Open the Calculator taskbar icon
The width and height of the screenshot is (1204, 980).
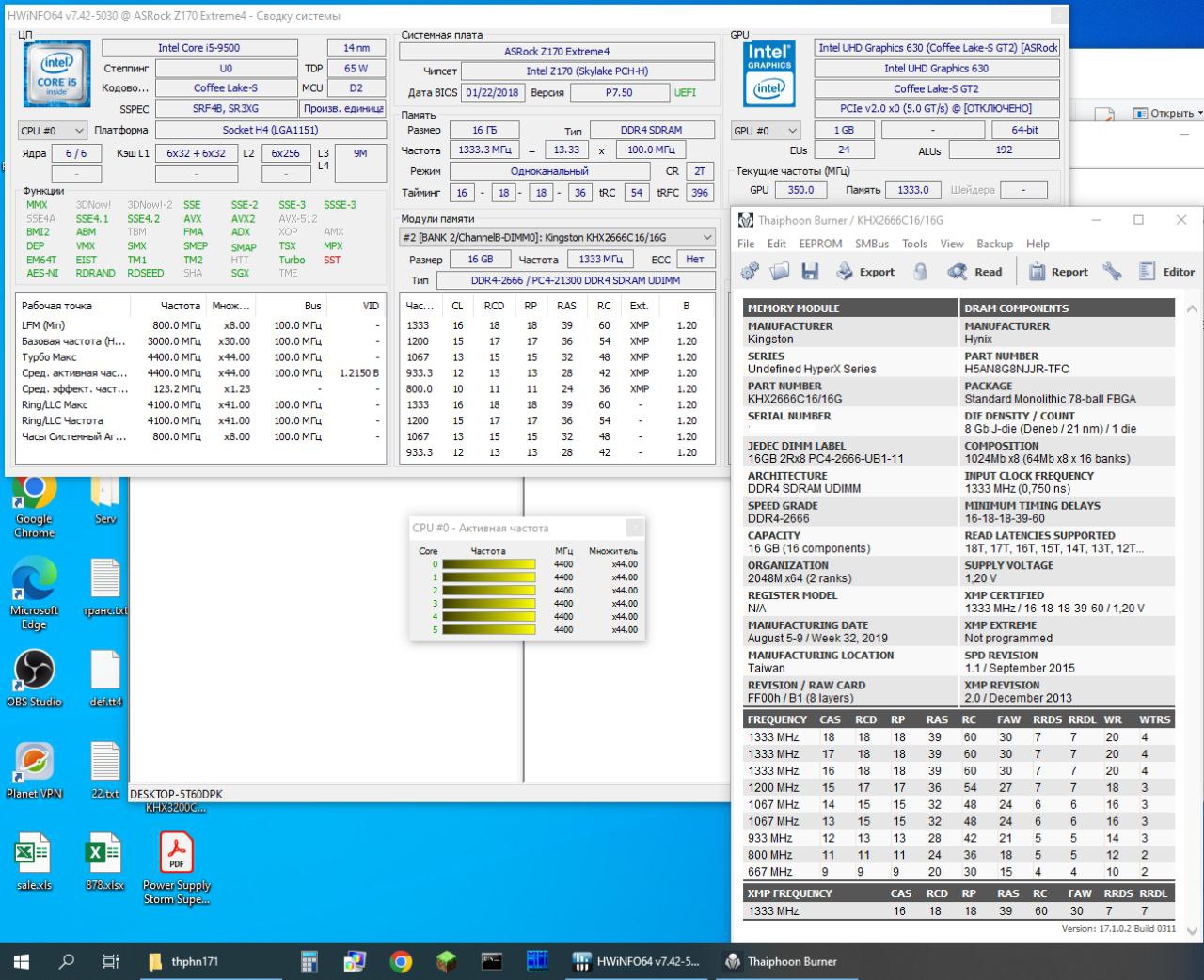coord(309,961)
